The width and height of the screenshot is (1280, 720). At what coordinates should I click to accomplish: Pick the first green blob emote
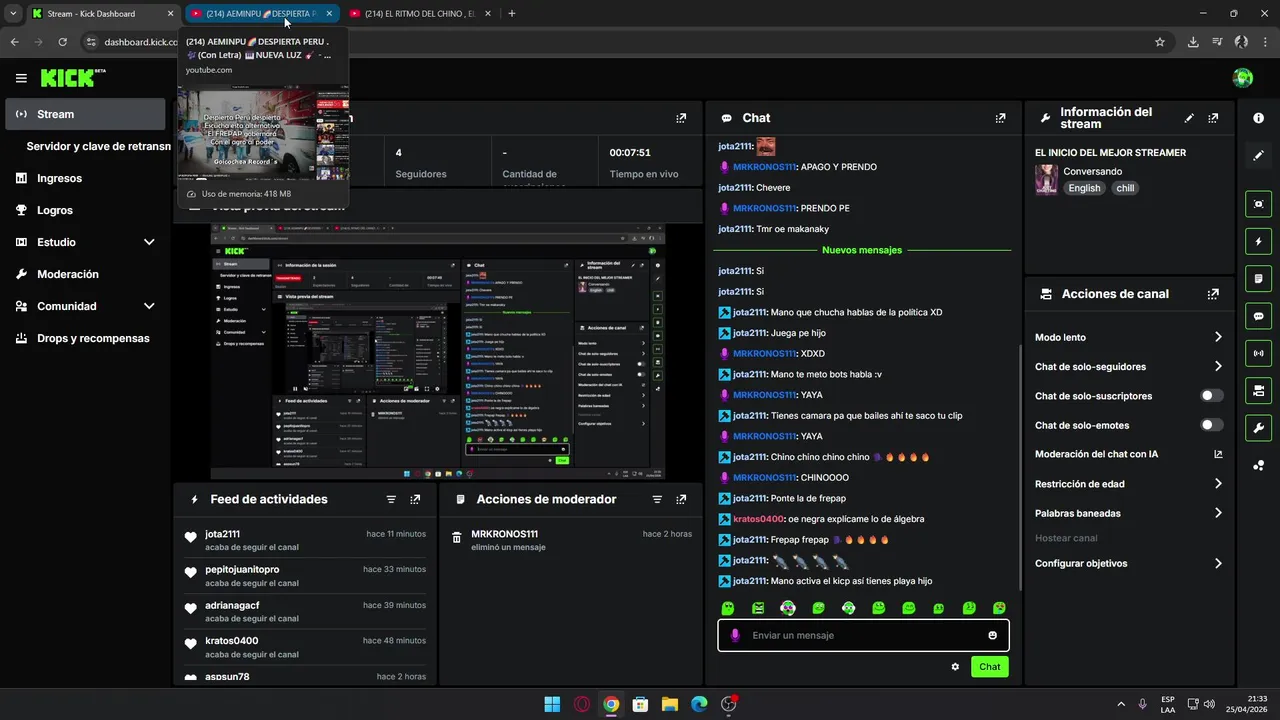pyautogui.click(x=728, y=608)
